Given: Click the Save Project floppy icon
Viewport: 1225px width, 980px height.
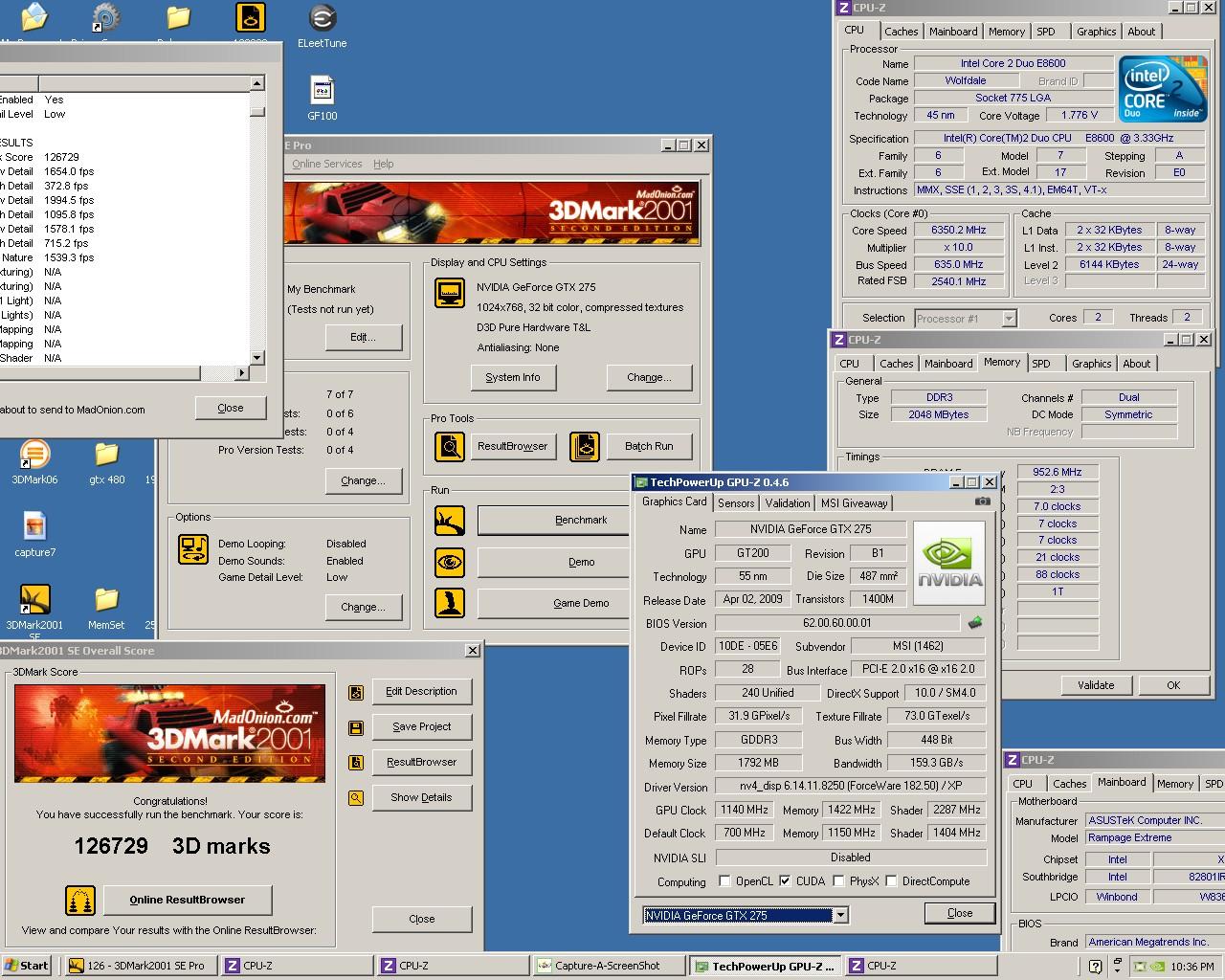Looking at the screenshot, I should click(356, 727).
